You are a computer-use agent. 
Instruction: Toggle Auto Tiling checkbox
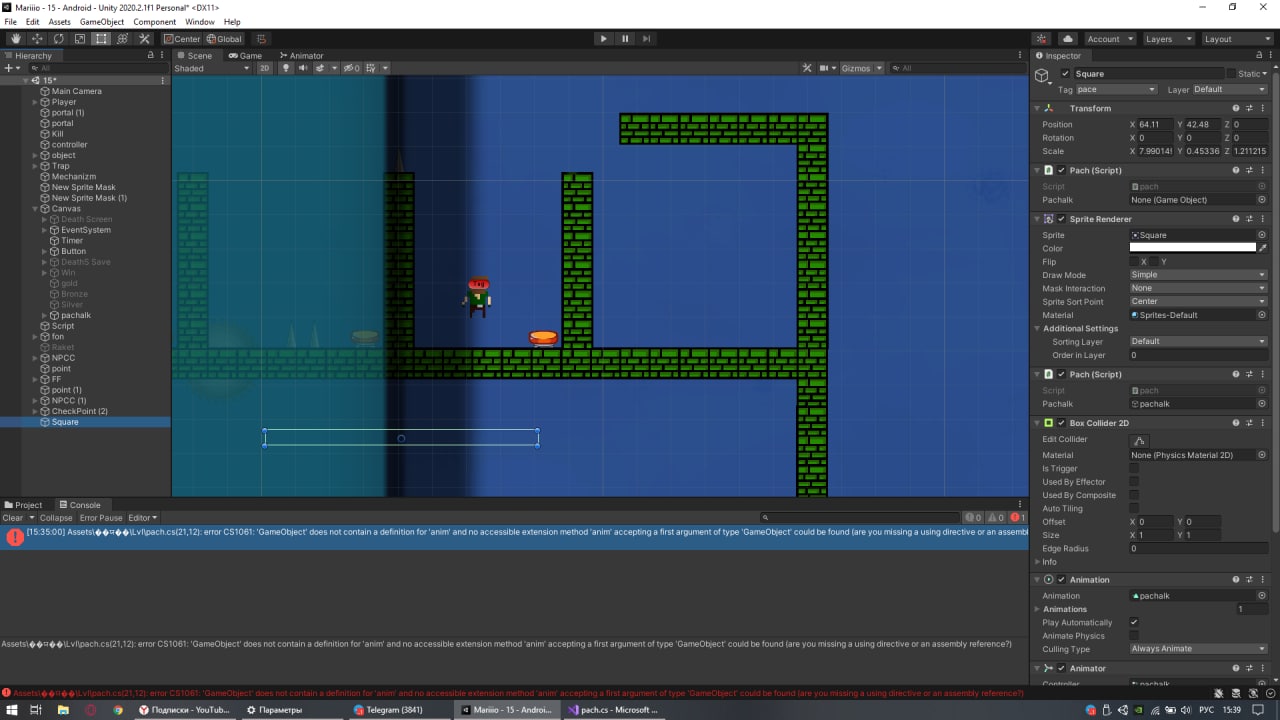pyautogui.click(x=1134, y=508)
